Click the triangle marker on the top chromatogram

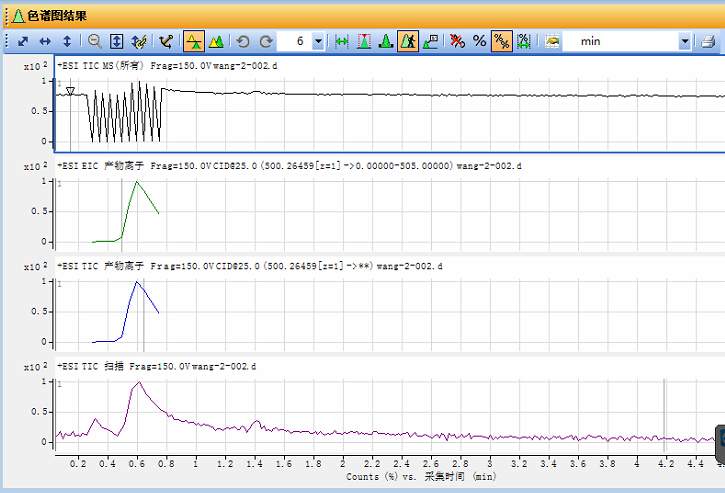click(69, 91)
